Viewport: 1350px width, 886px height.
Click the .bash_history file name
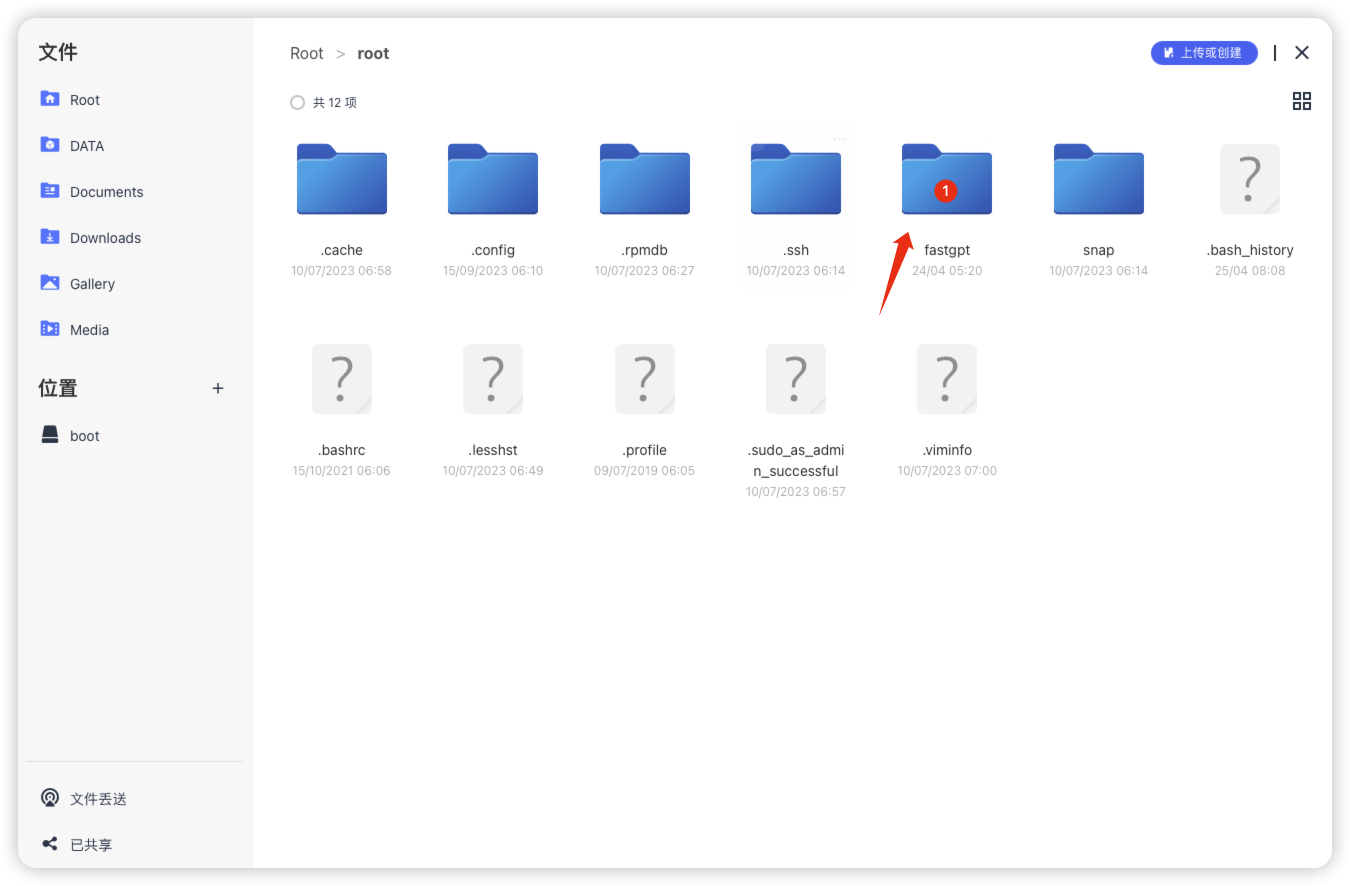1250,250
